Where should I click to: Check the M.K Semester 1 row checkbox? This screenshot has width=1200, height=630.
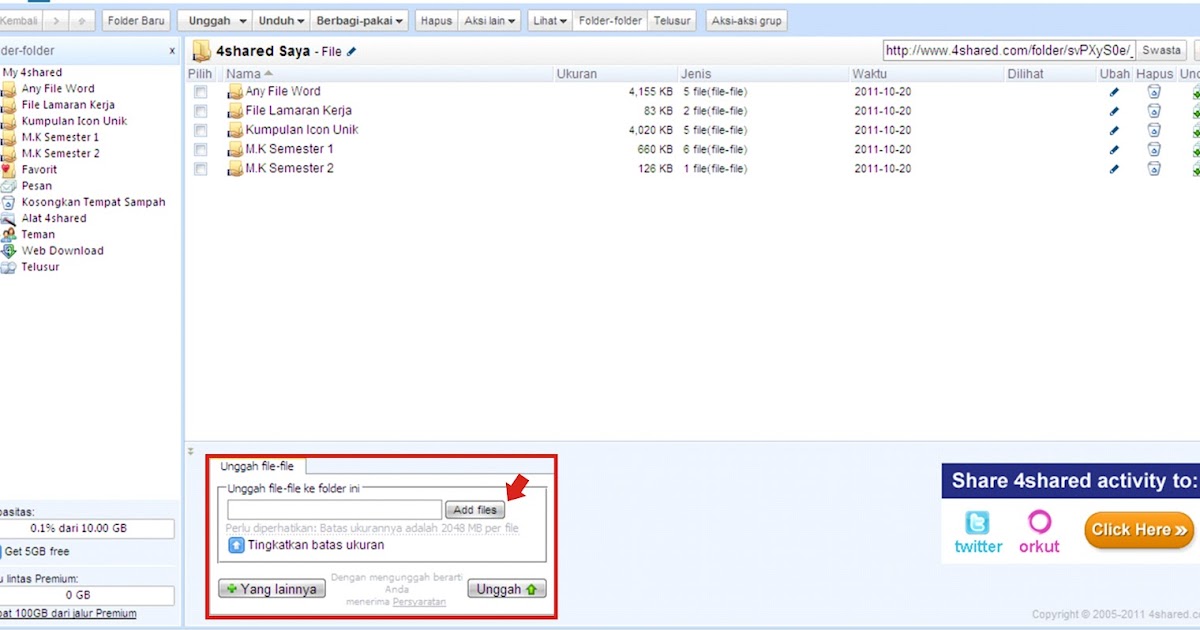point(201,150)
